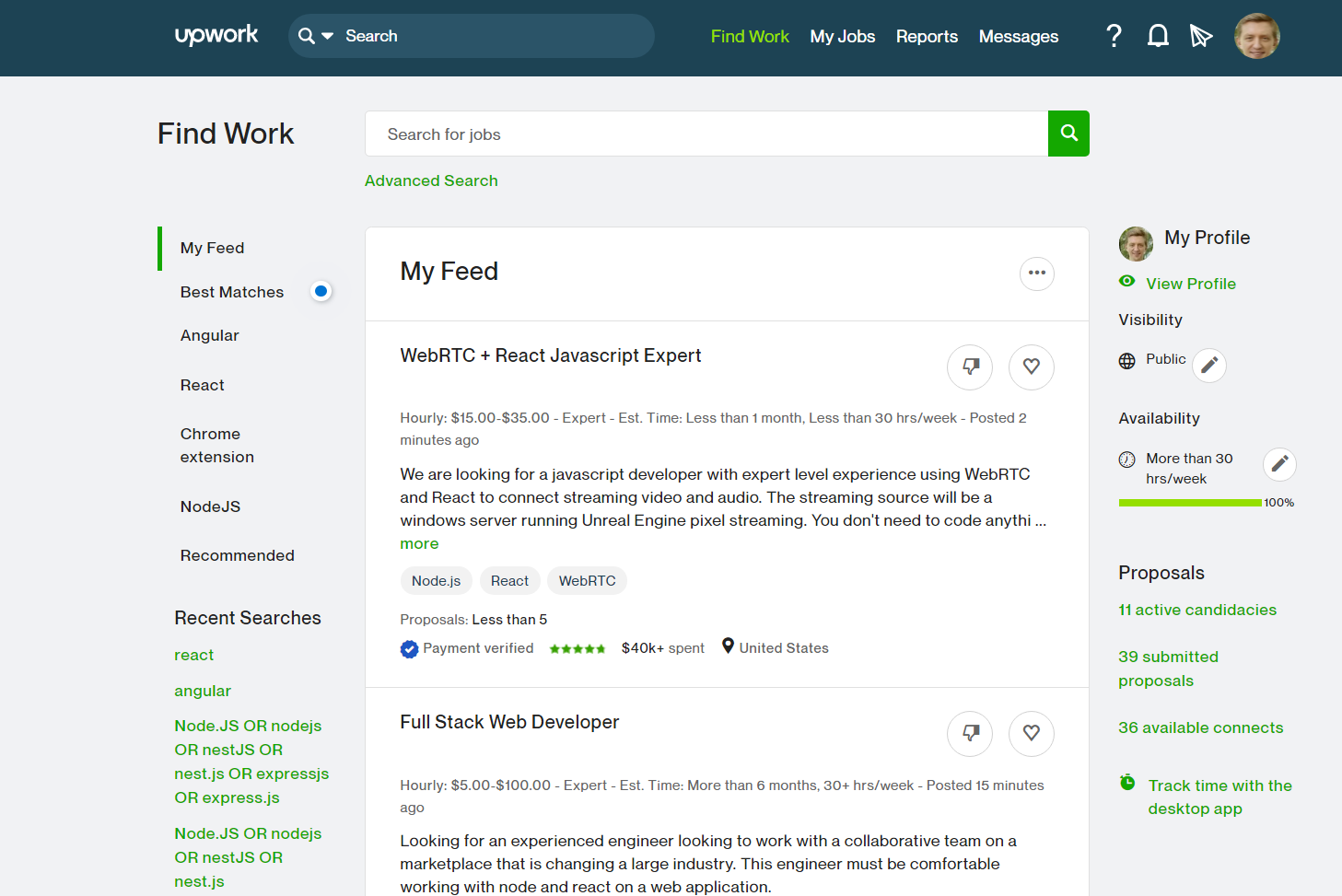Save the WebRTC + React job with heart
Viewport: 1342px width, 896px height.
pos(1032,367)
